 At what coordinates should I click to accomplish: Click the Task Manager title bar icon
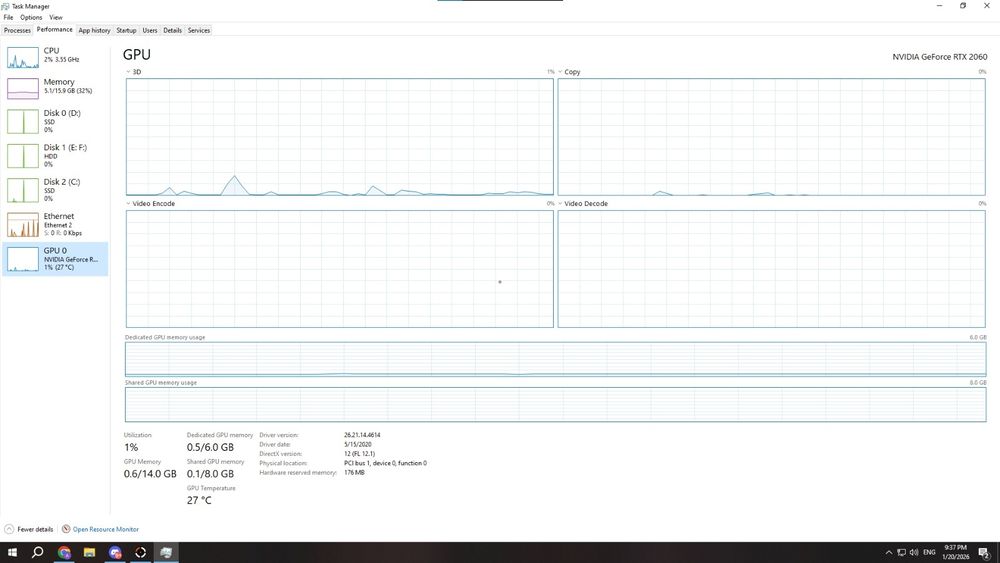(6, 6)
